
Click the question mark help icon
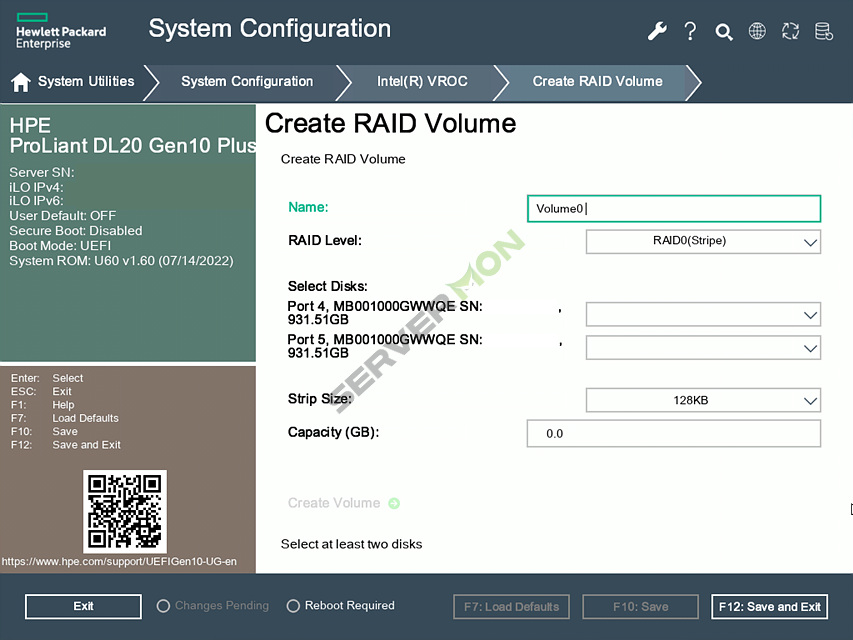[690, 31]
